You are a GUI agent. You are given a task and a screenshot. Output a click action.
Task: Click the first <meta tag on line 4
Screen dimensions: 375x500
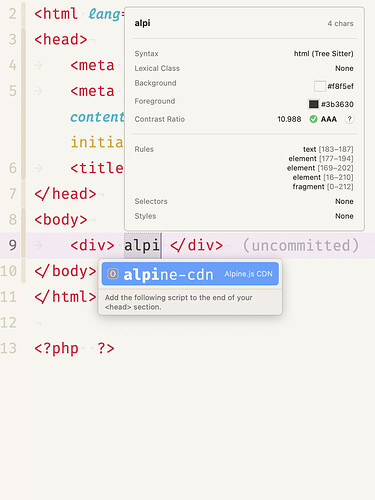click(x=92, y=65)
